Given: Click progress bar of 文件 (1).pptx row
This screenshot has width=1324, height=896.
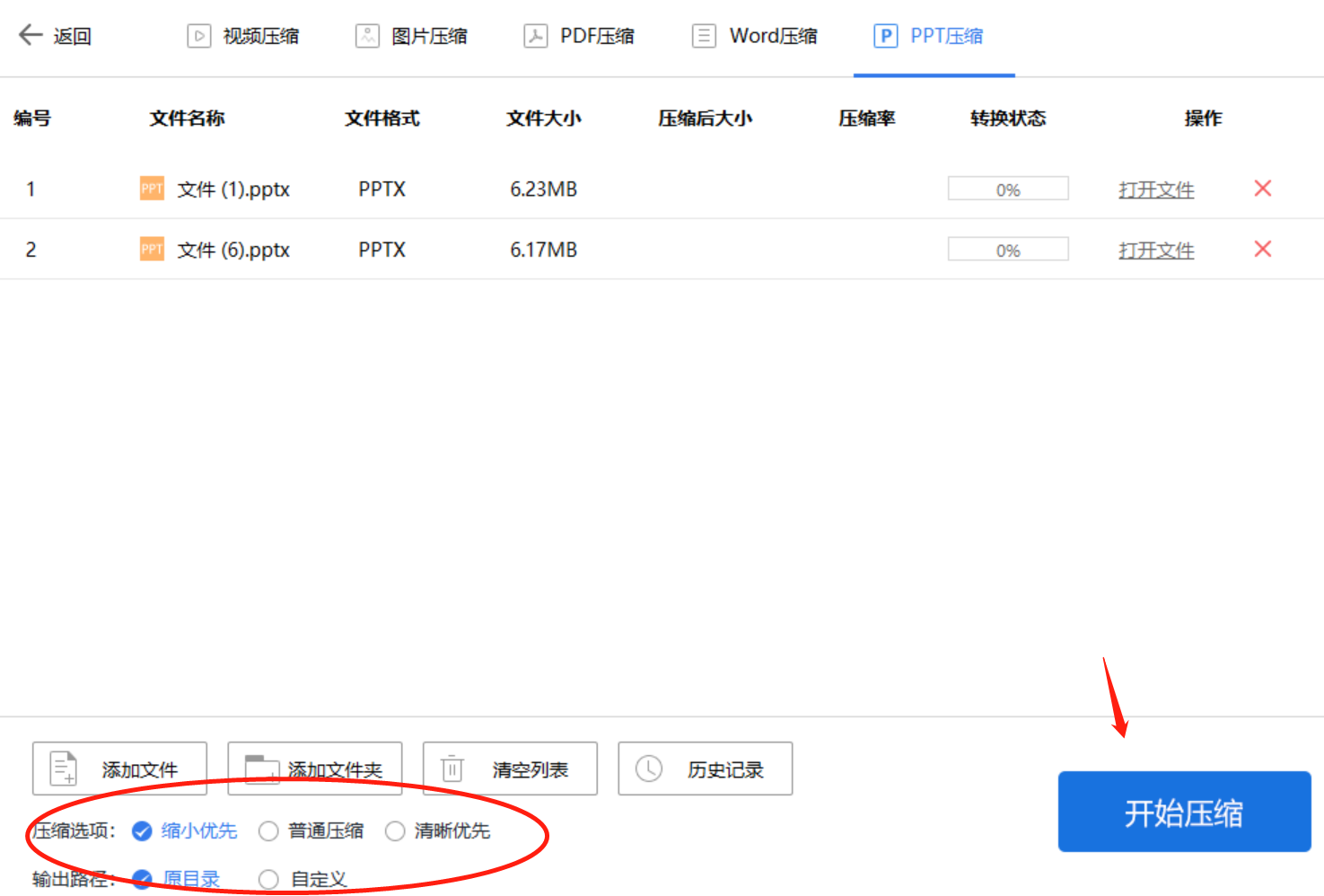Looking at the screenshot, I should tap(1008, 189).
